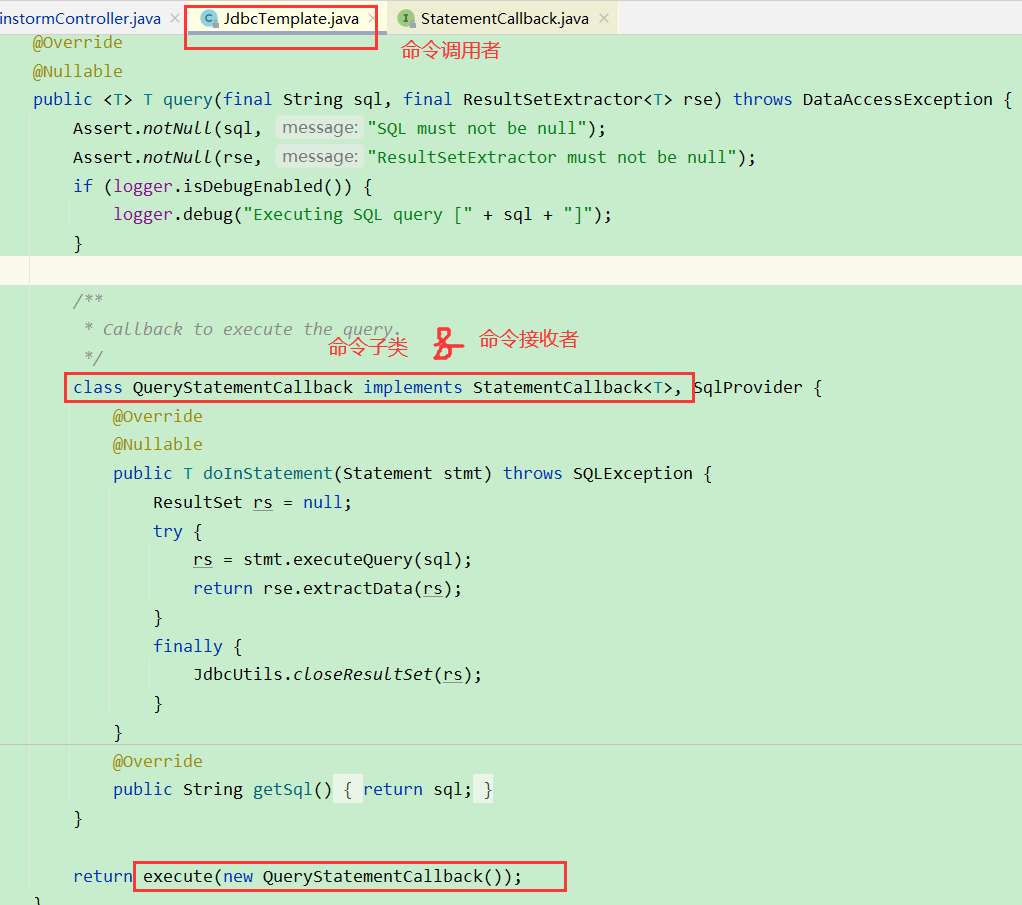Click the getSql method name
1022x905 pixels.
tap(283, 790)
